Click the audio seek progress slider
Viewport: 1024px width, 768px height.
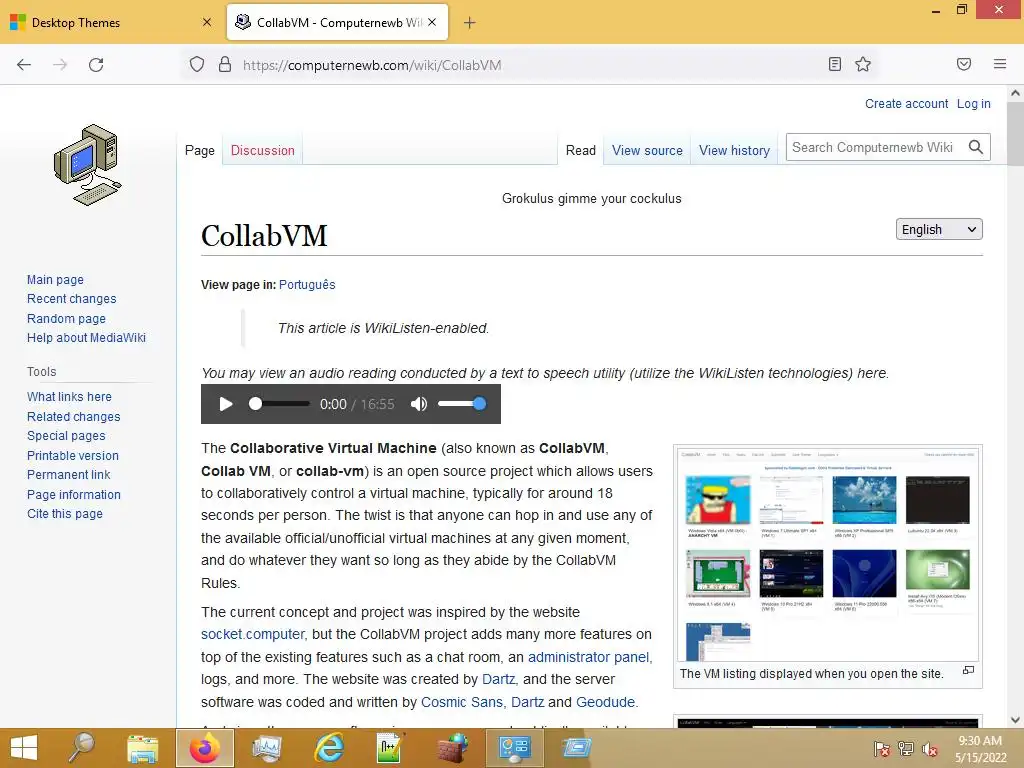coord(279,404)
